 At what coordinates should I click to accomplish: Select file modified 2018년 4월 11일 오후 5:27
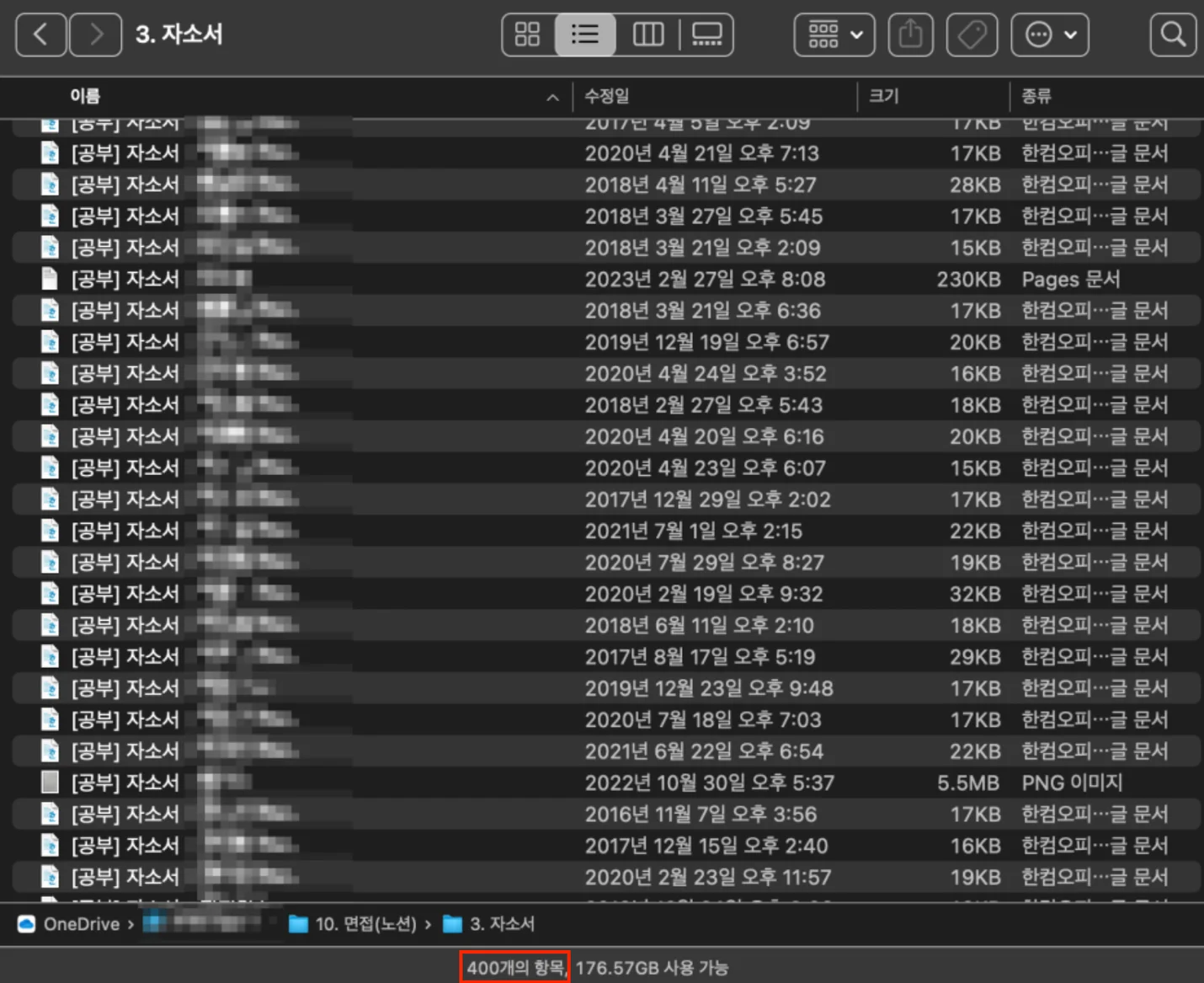(x=606, y=184)
